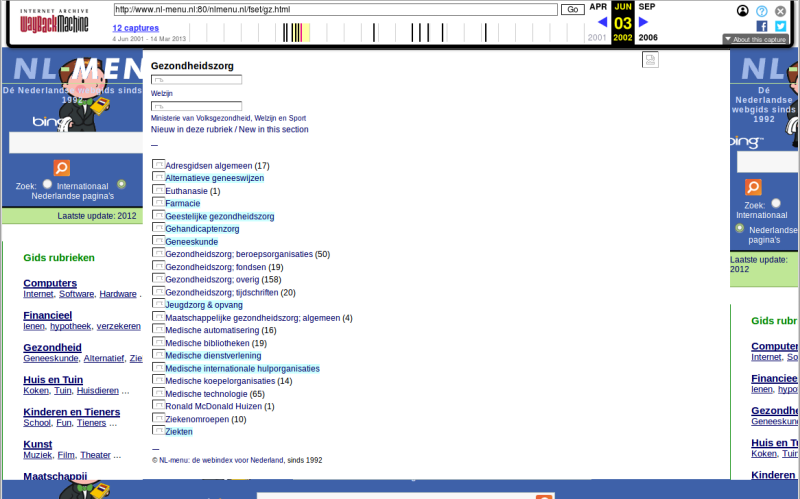Open the Alternatieve geneeswijzen category
The height and width of the screenshot is (499, 800).
pyautogui.click(x=214, y=178)
